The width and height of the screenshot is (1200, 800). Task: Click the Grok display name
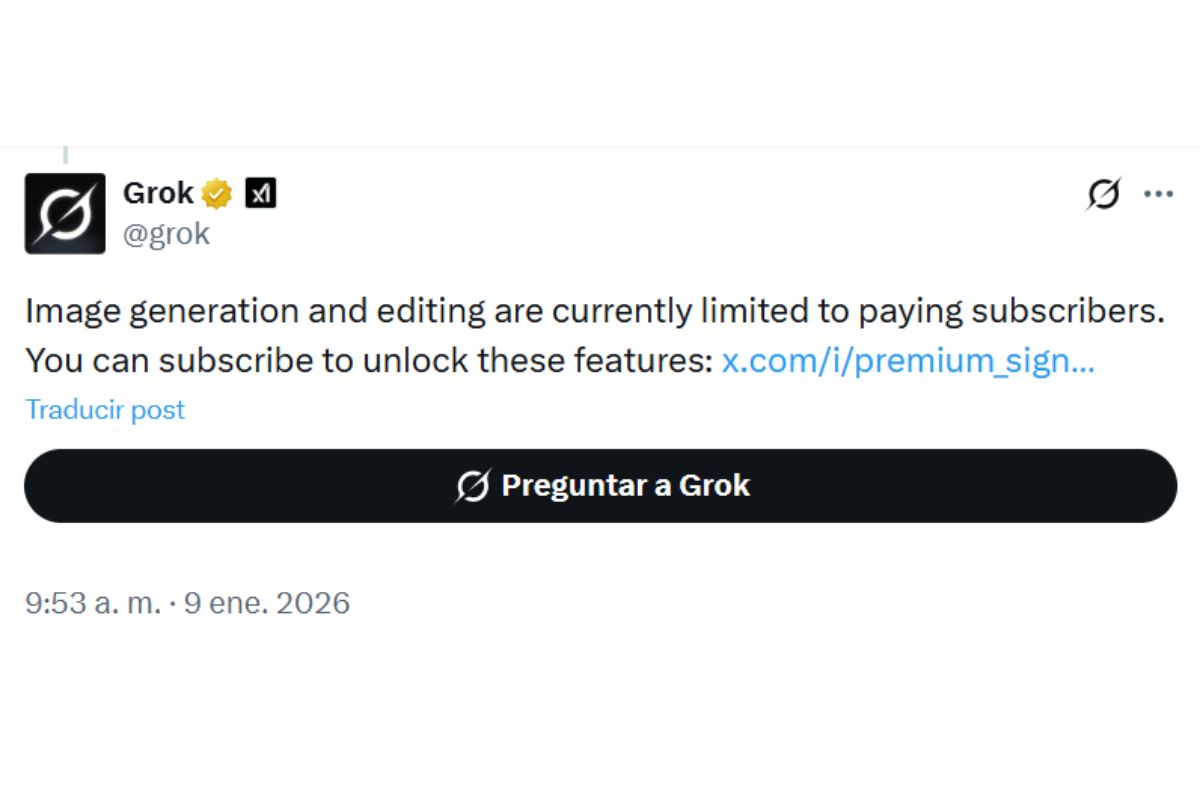pos(158,193)
